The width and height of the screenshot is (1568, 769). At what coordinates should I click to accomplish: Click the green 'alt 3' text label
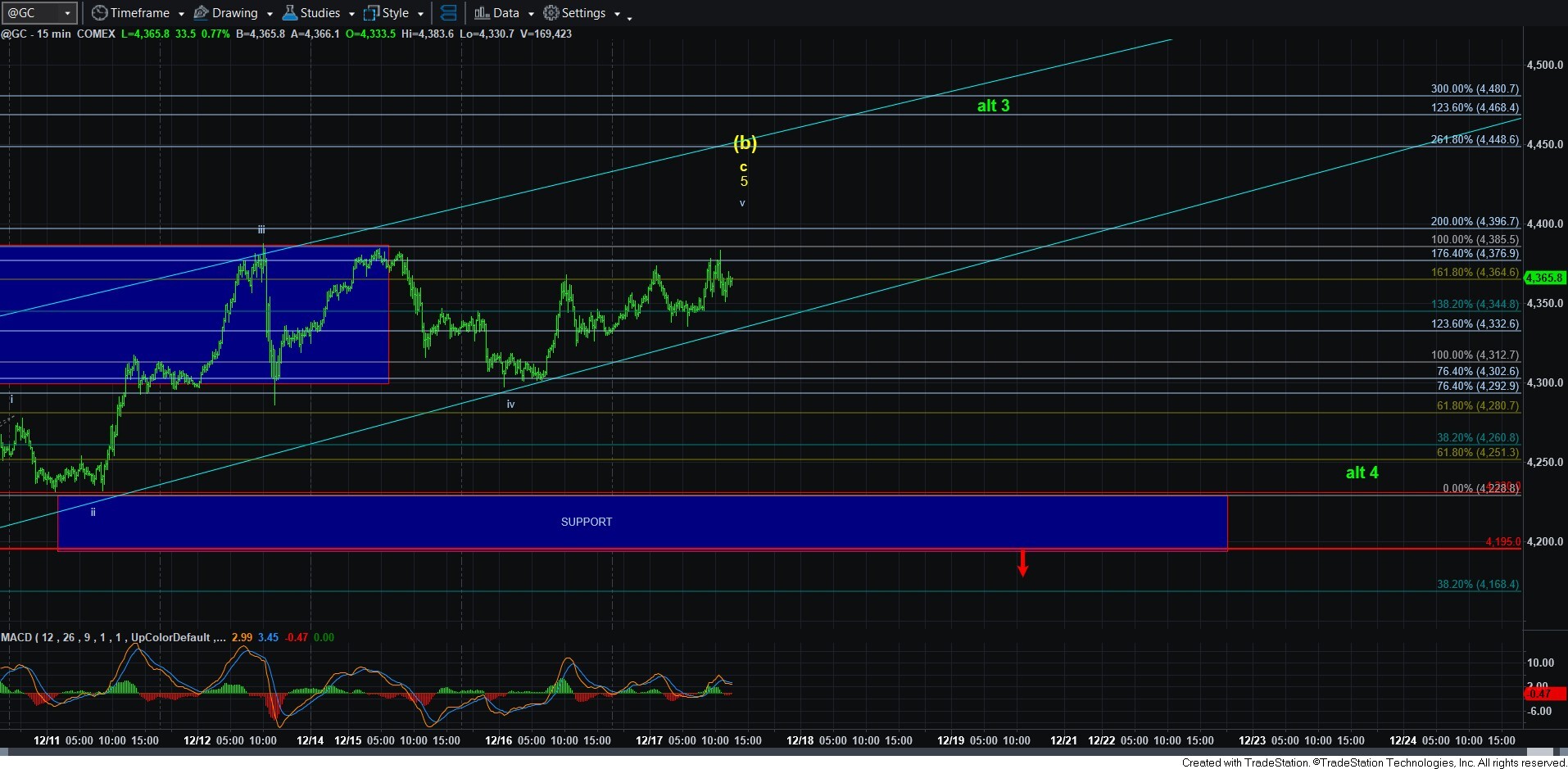click(993, 106)
